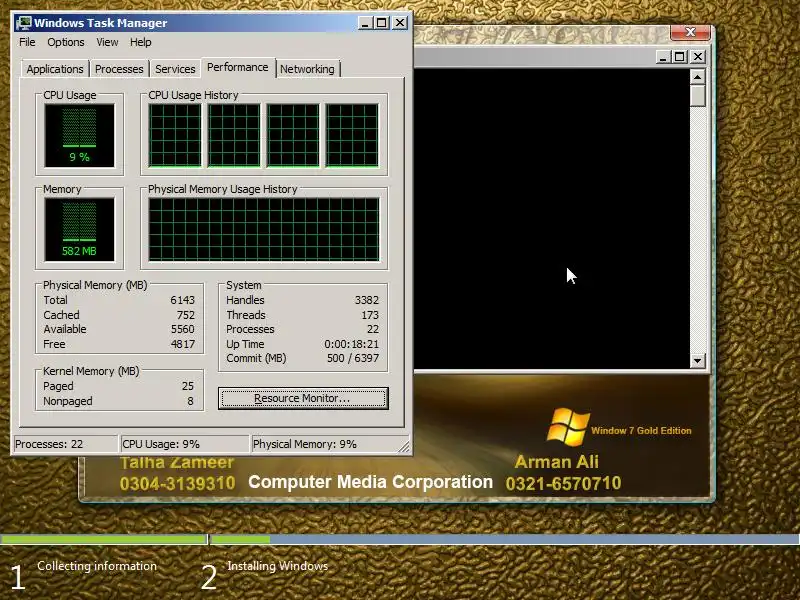
Task: Close the Windows Task Manager window
Action: pos(399,23)
